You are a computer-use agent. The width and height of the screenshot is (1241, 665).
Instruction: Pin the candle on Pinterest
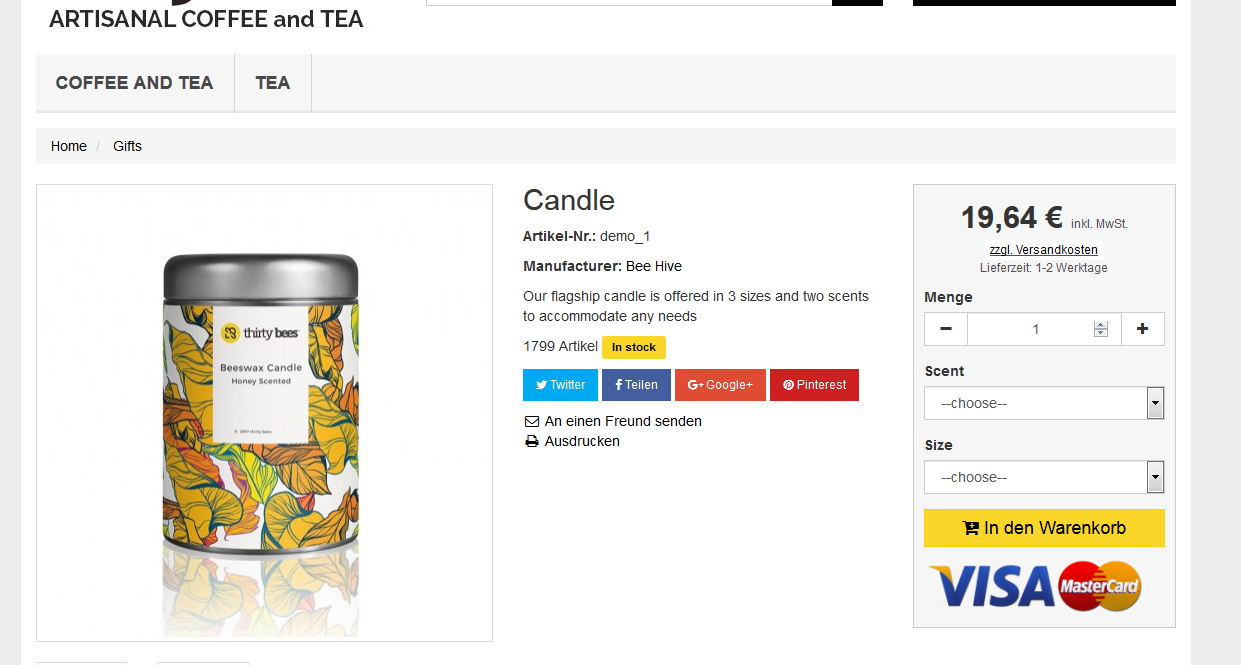814,385
